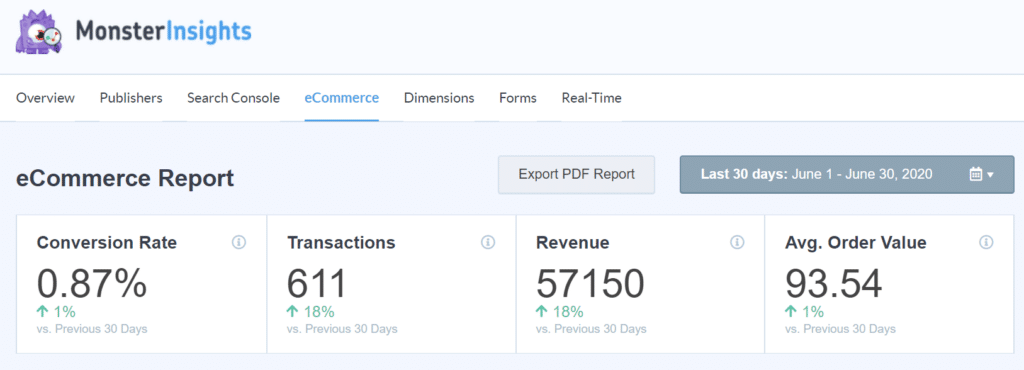Click Avg. Order Value info icon
The image size is (1024, 370).
[986, 243]
